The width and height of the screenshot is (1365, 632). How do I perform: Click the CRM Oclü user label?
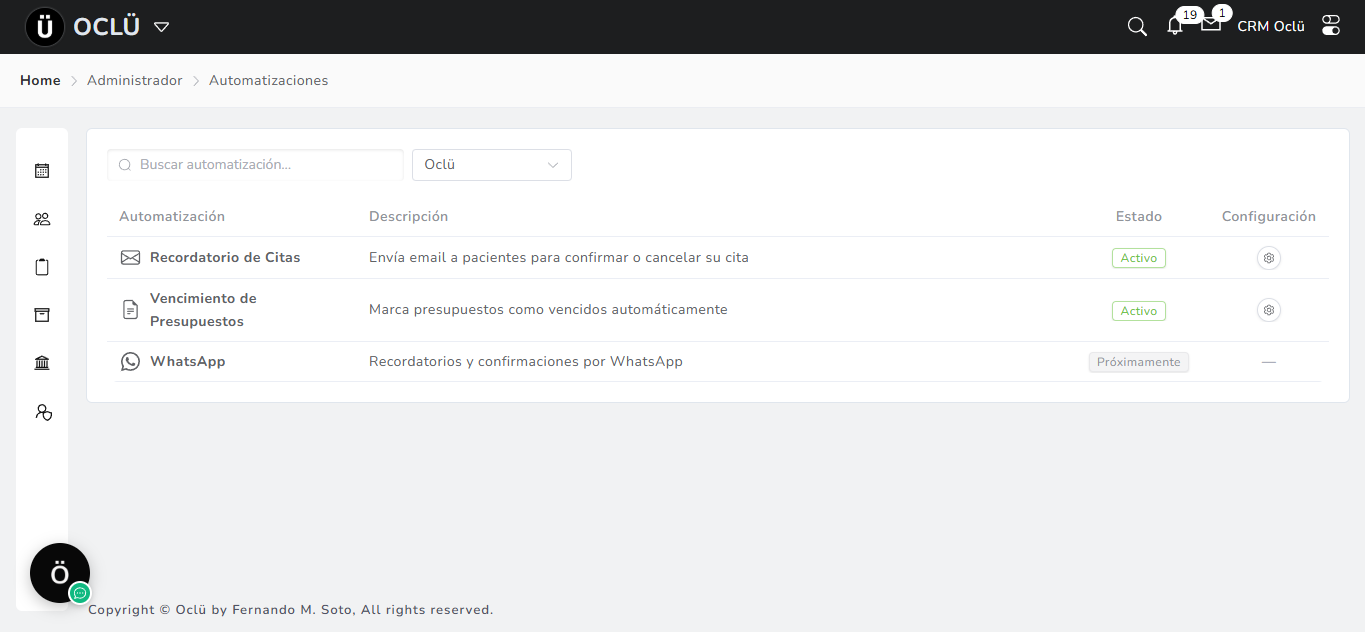pos(1271,27)
